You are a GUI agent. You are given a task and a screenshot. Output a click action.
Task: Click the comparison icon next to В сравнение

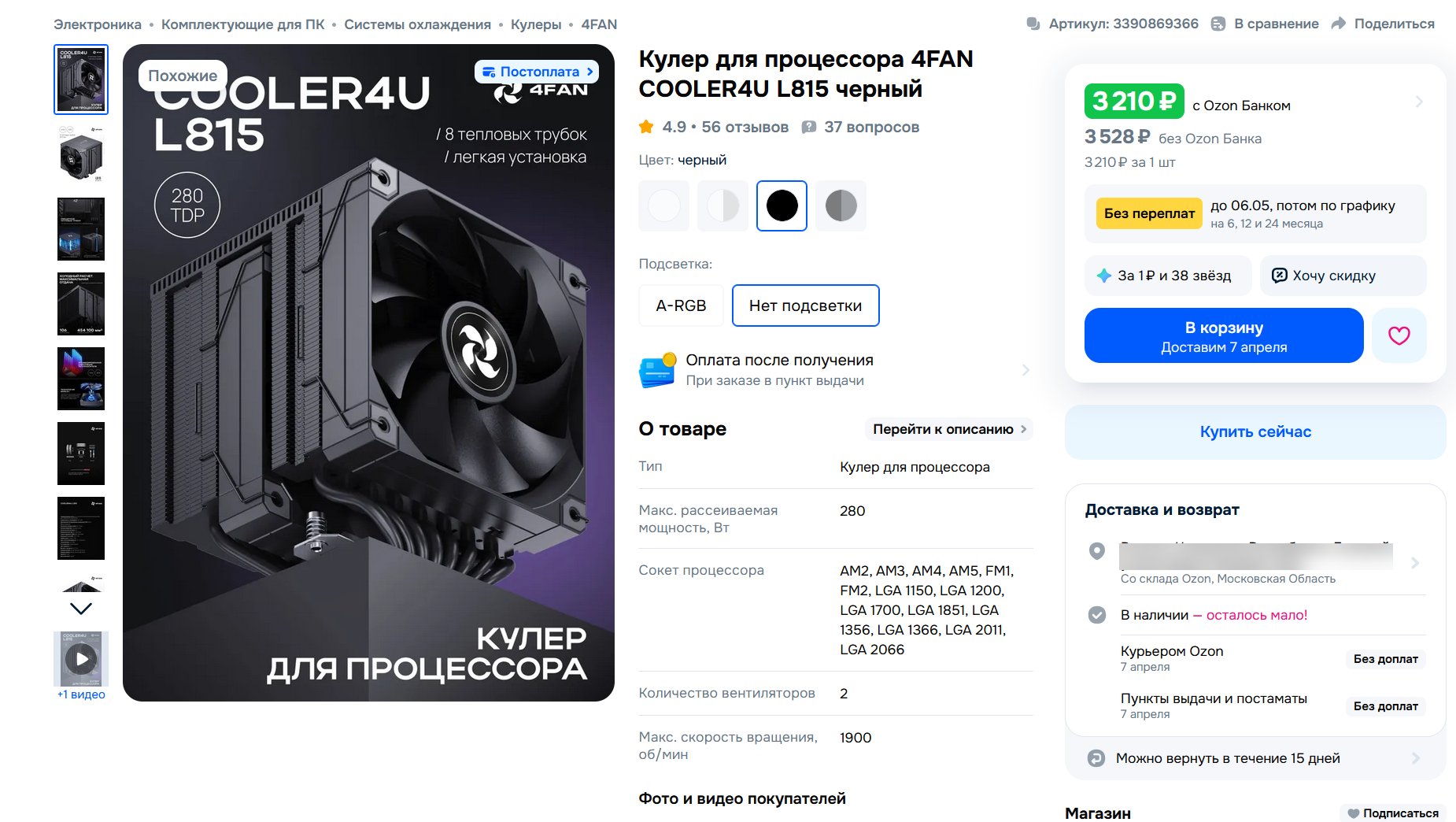pos(1218,24)
